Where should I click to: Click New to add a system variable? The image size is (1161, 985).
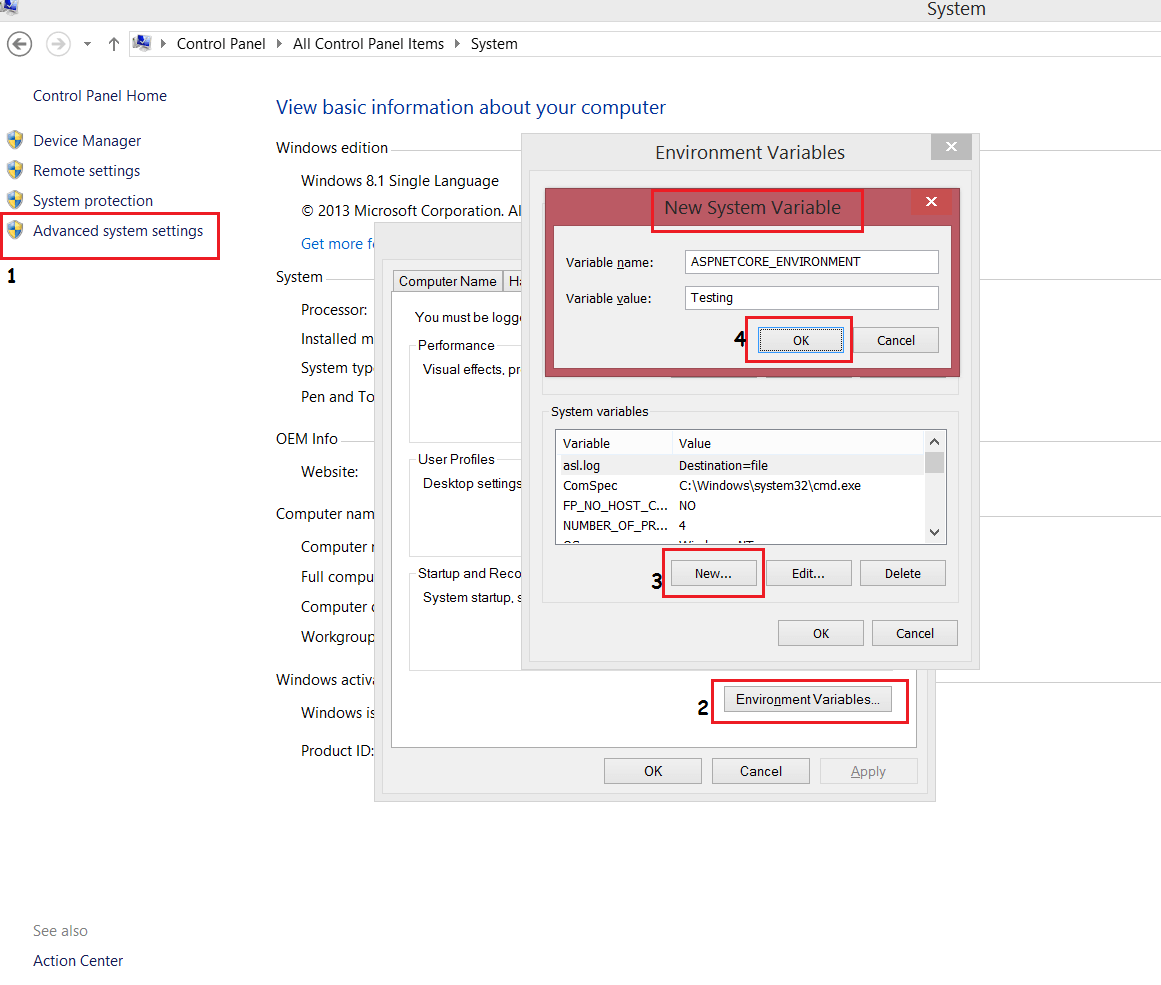[x=713, y=572]
